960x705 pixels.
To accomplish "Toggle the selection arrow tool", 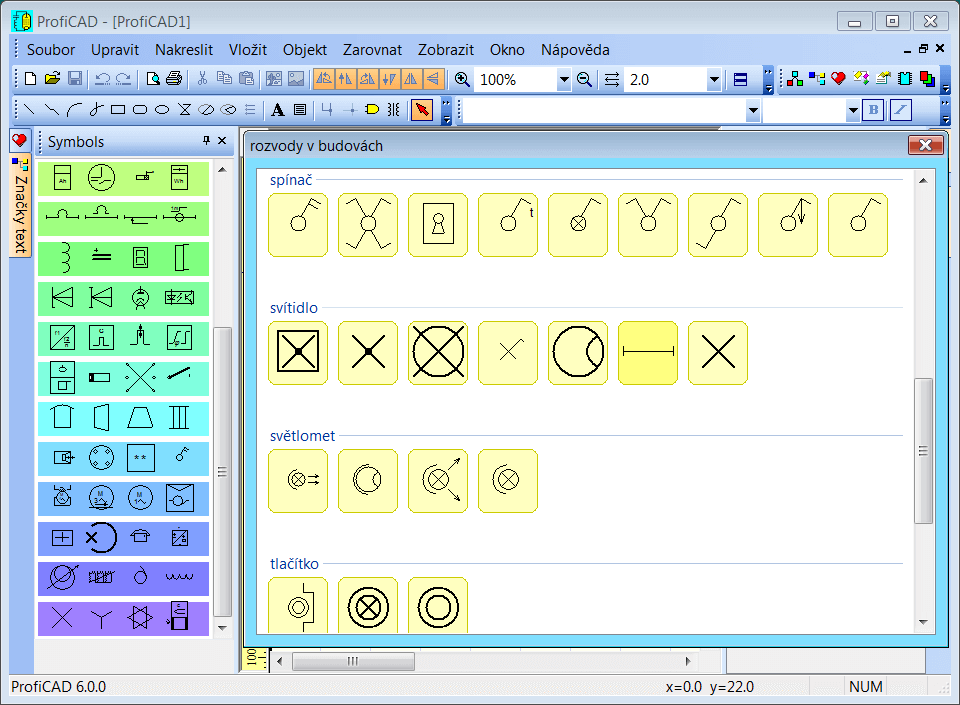I will pyautogui.click(x=422, y=110).
